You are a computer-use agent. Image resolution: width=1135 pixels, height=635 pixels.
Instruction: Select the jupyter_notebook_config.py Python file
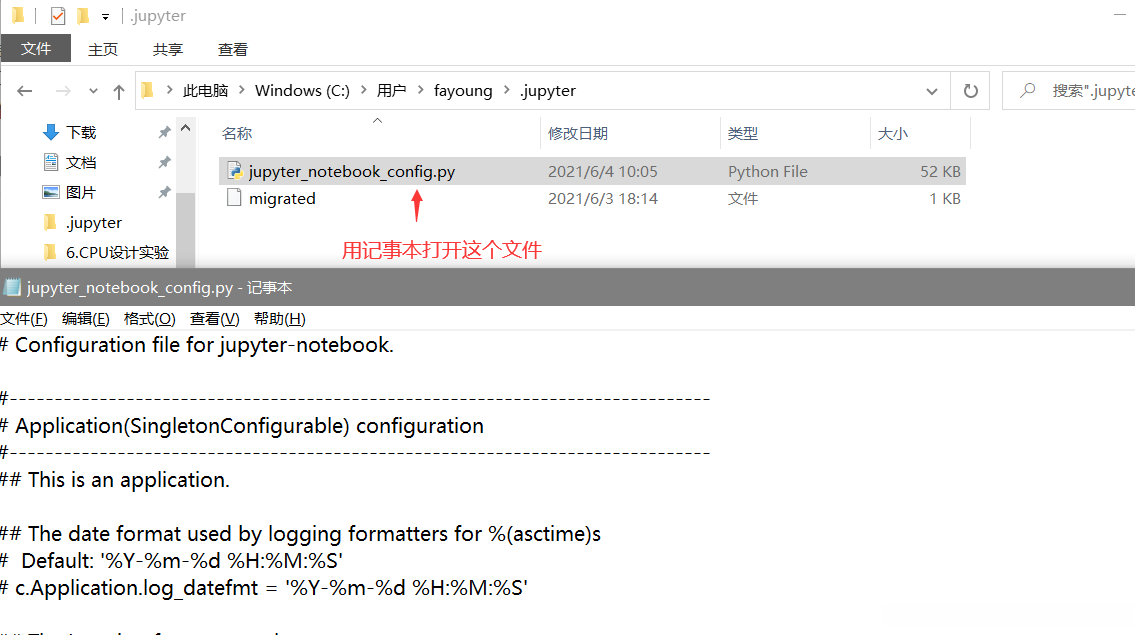(x=351, y=172)
